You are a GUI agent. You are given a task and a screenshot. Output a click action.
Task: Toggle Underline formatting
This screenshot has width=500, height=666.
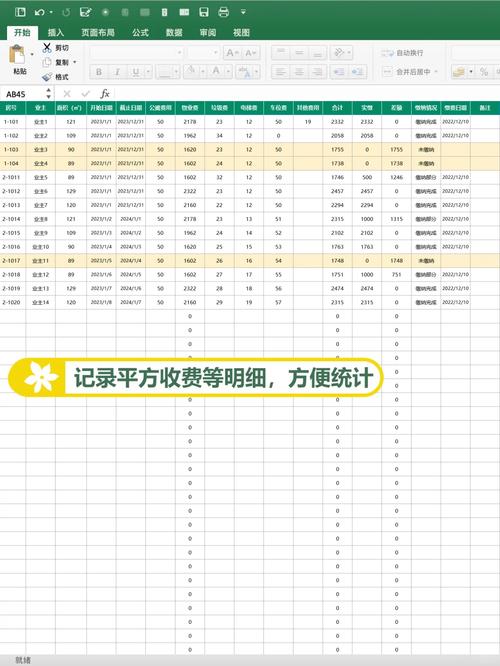(x=136, y=72)
